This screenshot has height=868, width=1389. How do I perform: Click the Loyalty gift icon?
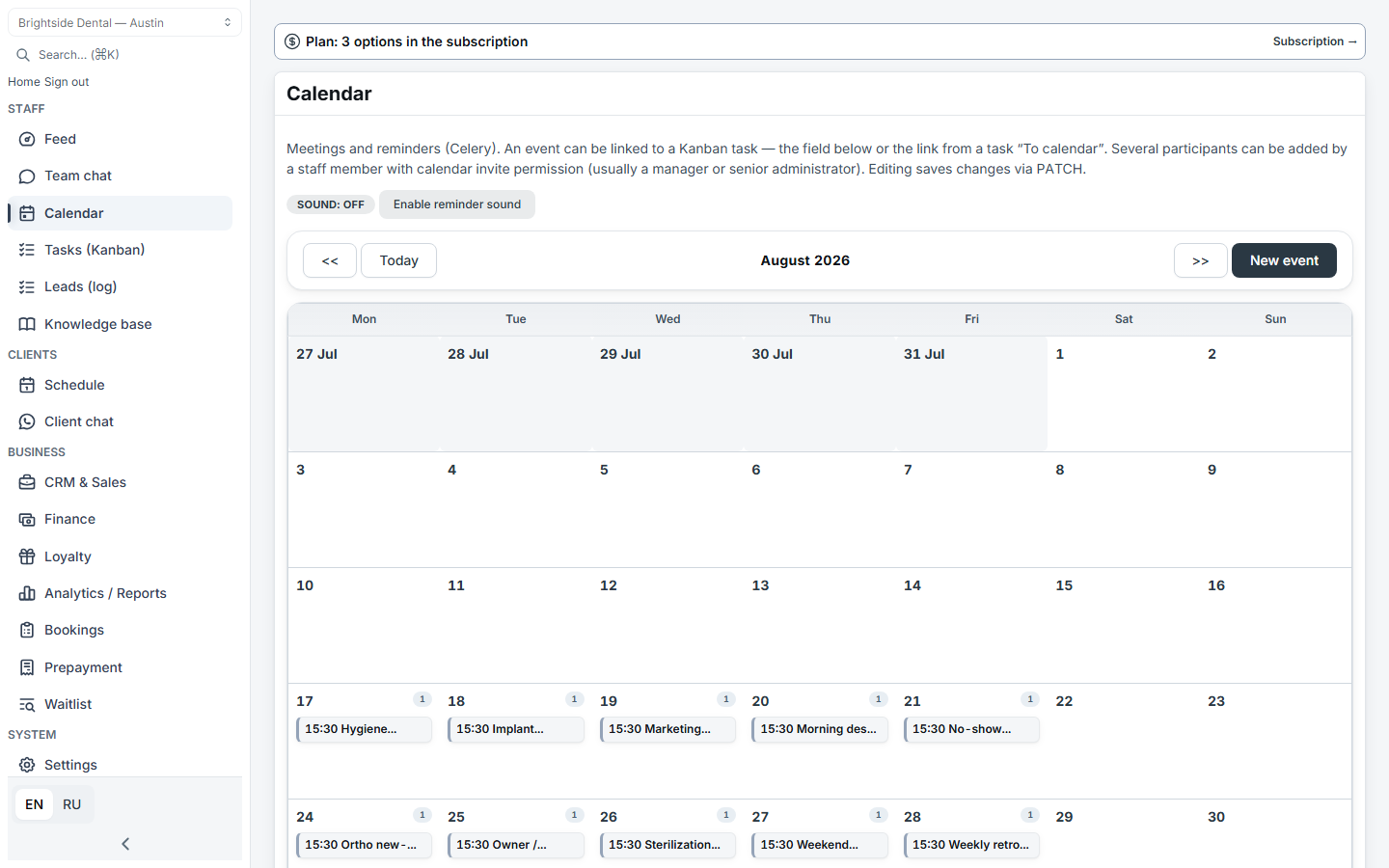point(27,556)
